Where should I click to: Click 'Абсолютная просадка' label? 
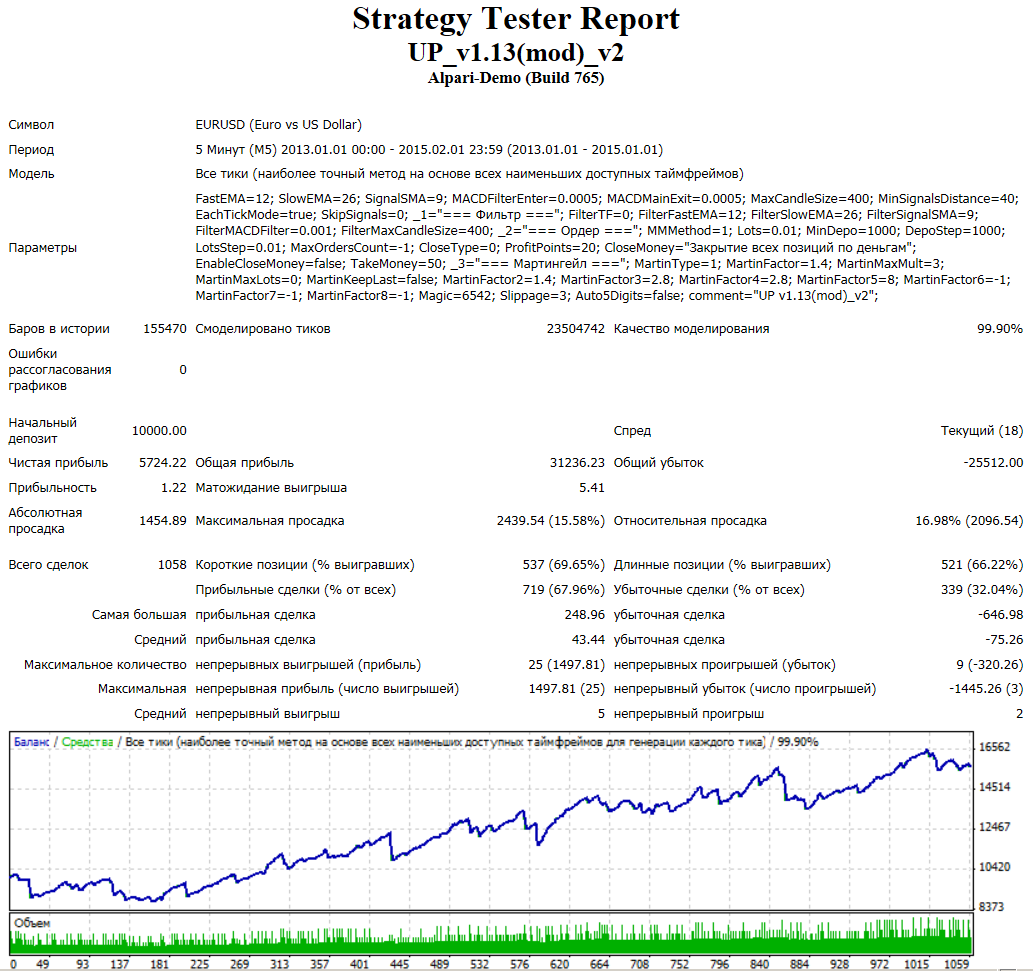[x=45, y=521]
